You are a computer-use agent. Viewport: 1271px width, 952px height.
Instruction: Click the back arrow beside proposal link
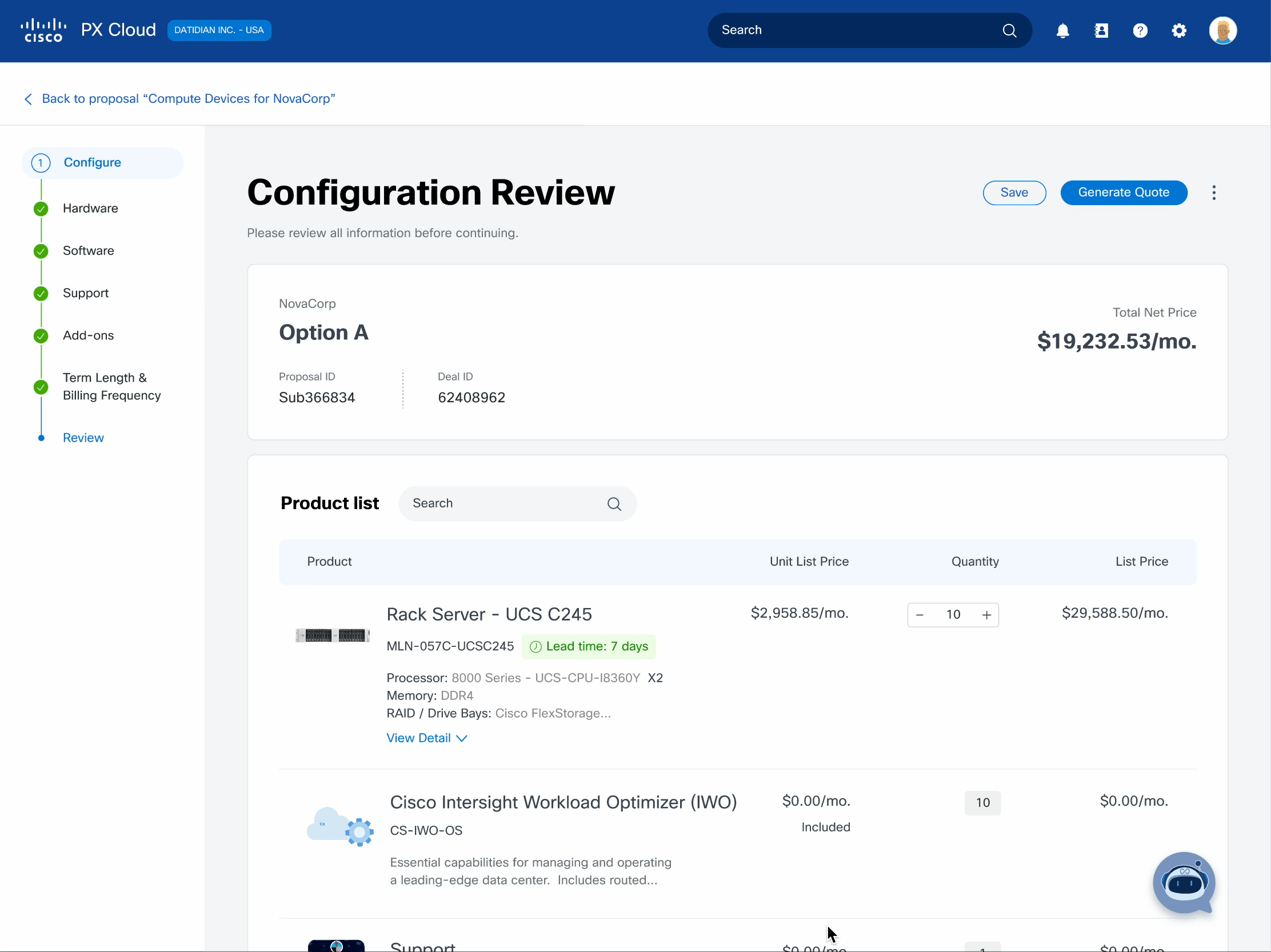click(27, 99)
